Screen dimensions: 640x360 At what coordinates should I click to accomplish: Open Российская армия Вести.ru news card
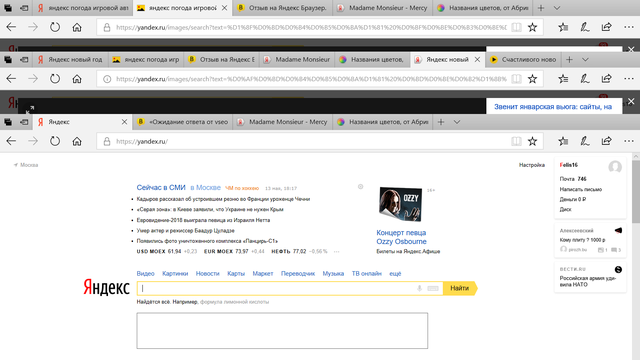click(590, 278)
